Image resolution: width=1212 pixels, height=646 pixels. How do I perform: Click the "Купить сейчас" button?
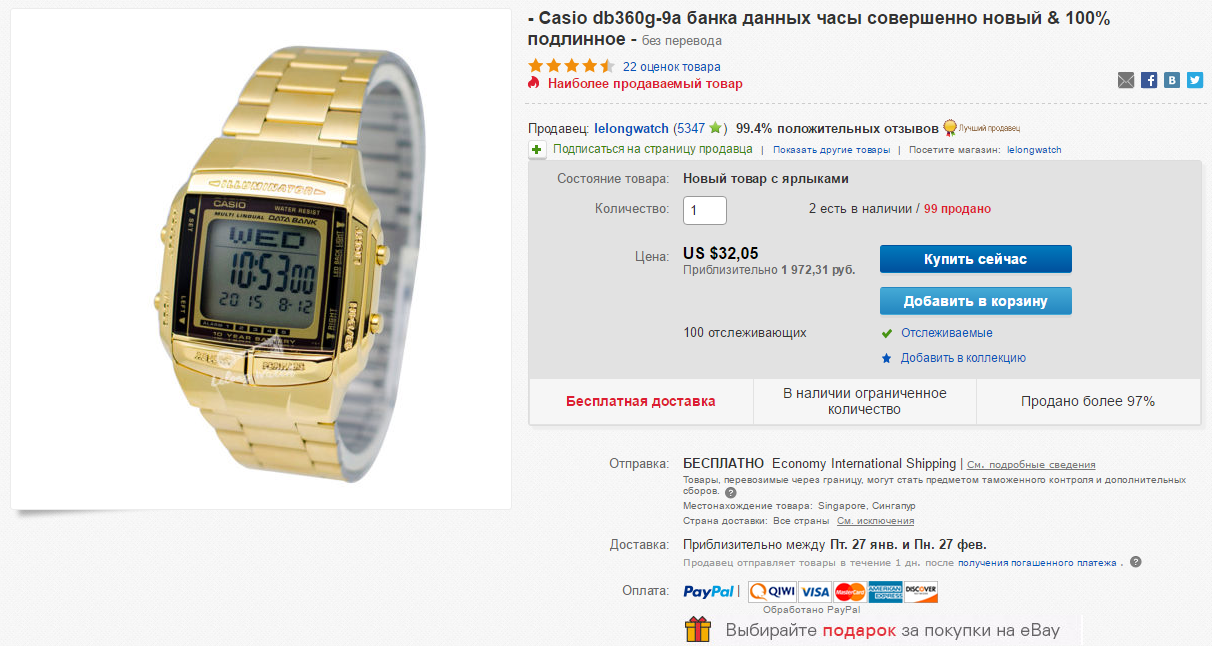[976, 259]
